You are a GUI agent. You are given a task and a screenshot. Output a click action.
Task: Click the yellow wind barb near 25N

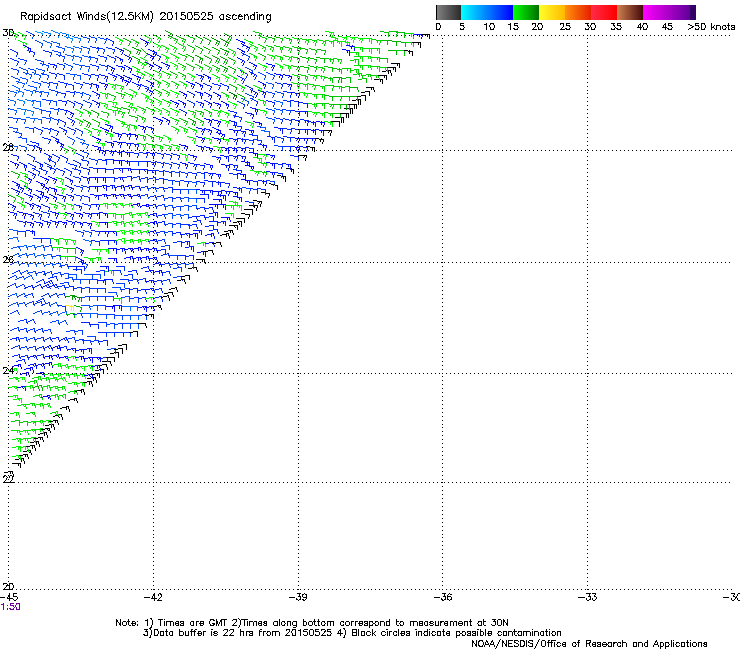point(71,308)
